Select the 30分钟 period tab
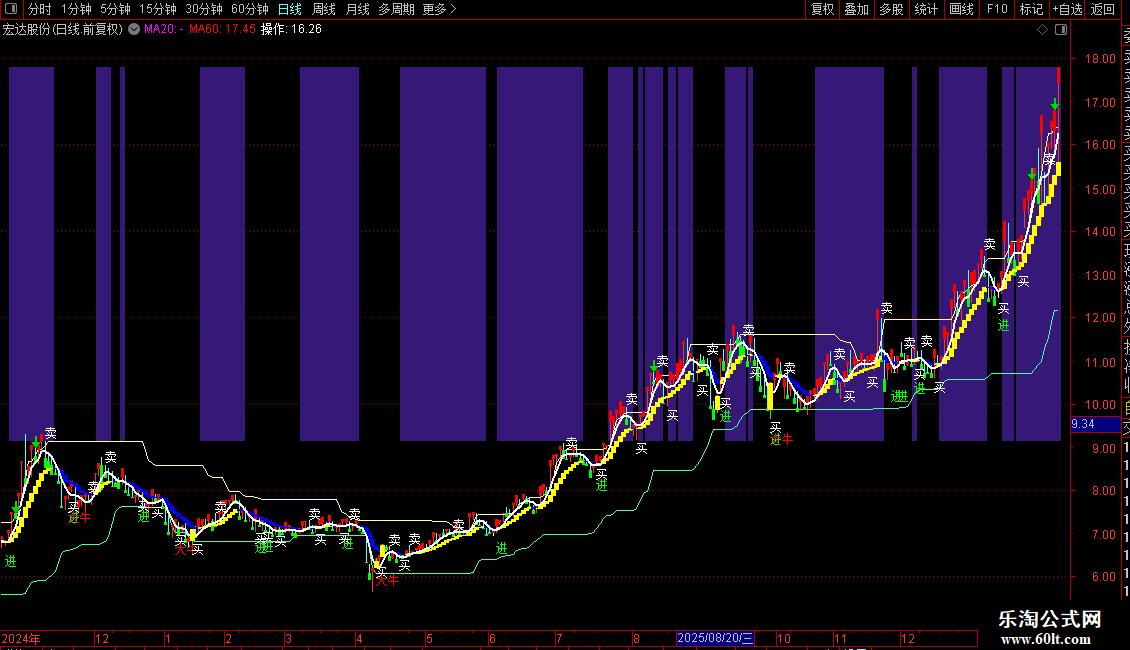1130x650 pixels. pos(204,9)
